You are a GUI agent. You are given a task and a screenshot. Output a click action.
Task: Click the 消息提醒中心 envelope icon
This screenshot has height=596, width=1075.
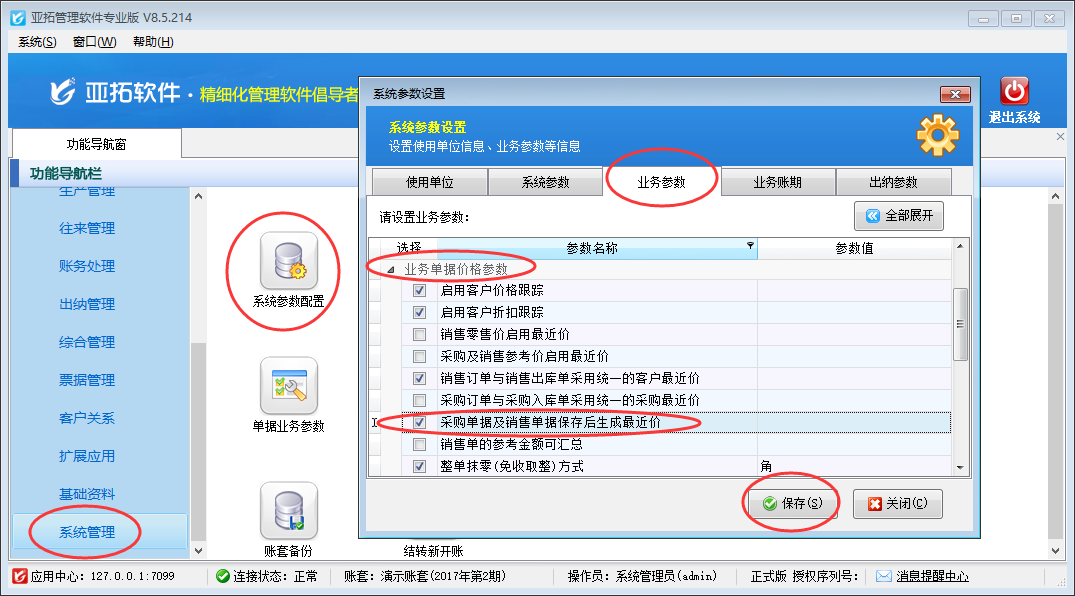(883, 576)
